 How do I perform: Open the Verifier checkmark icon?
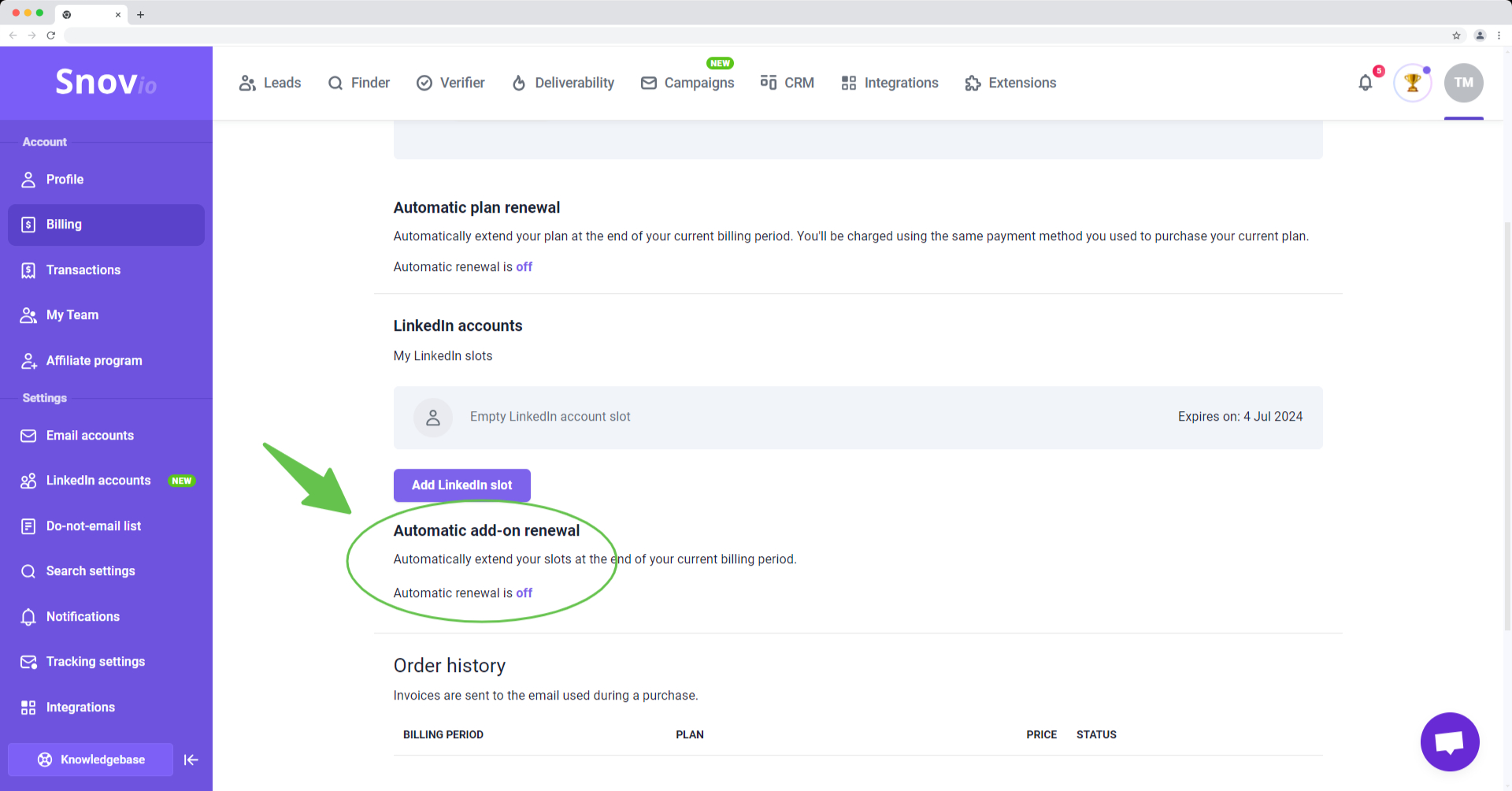pyautogui.click(x=424, y=83)
